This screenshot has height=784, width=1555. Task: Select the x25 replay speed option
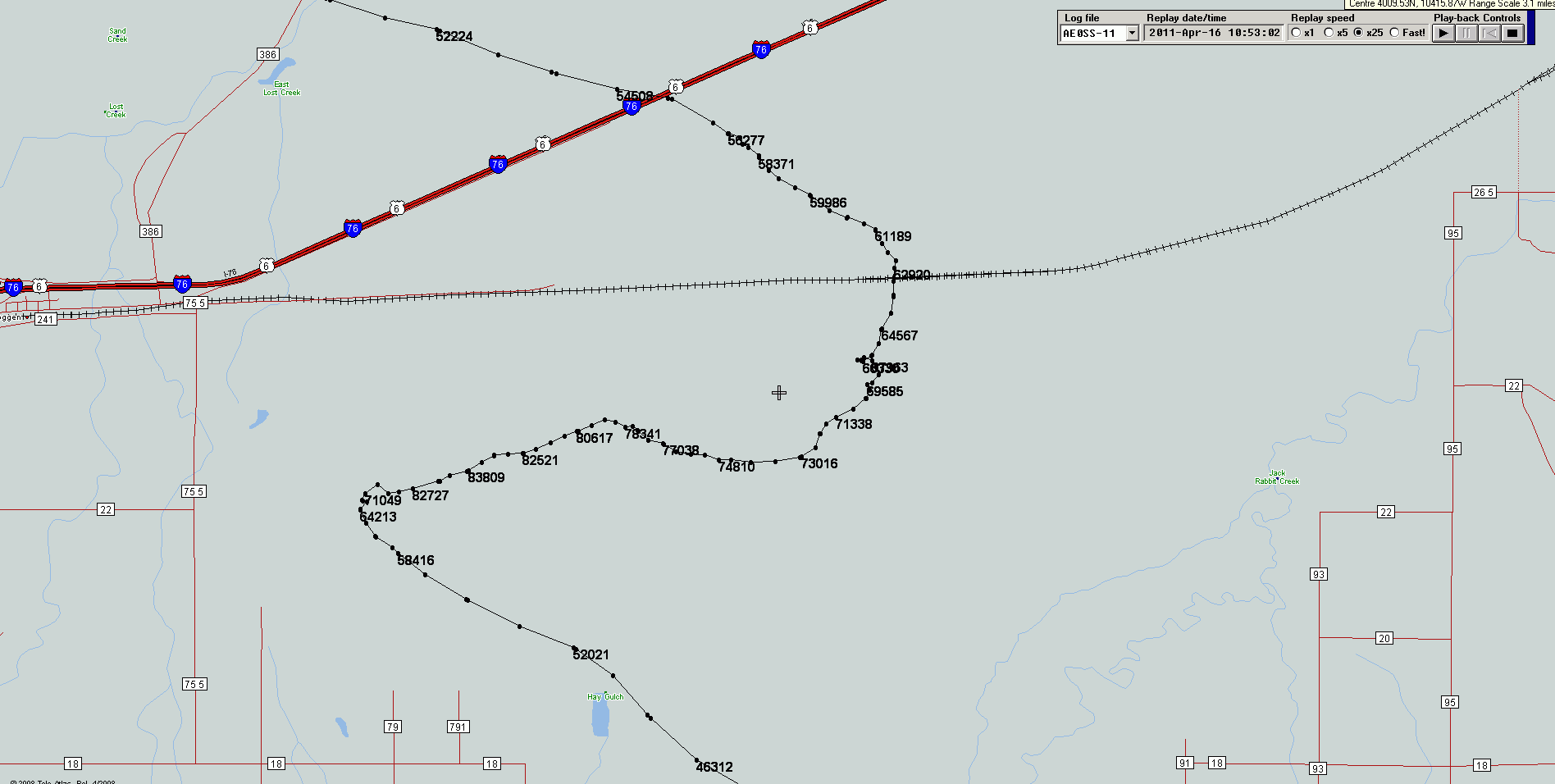click(1358, 33)
